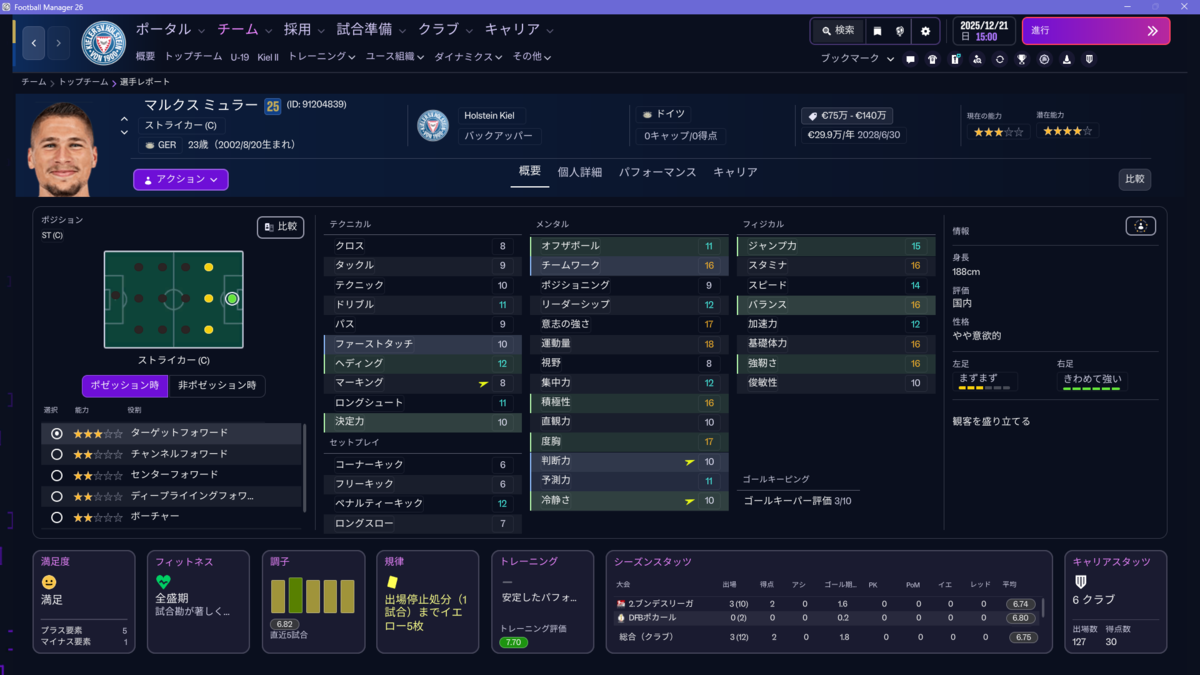Screen dimensions: 1200x675
Task: Open the ユース組織 submenu dropdown
Action: tap(394, 57)
